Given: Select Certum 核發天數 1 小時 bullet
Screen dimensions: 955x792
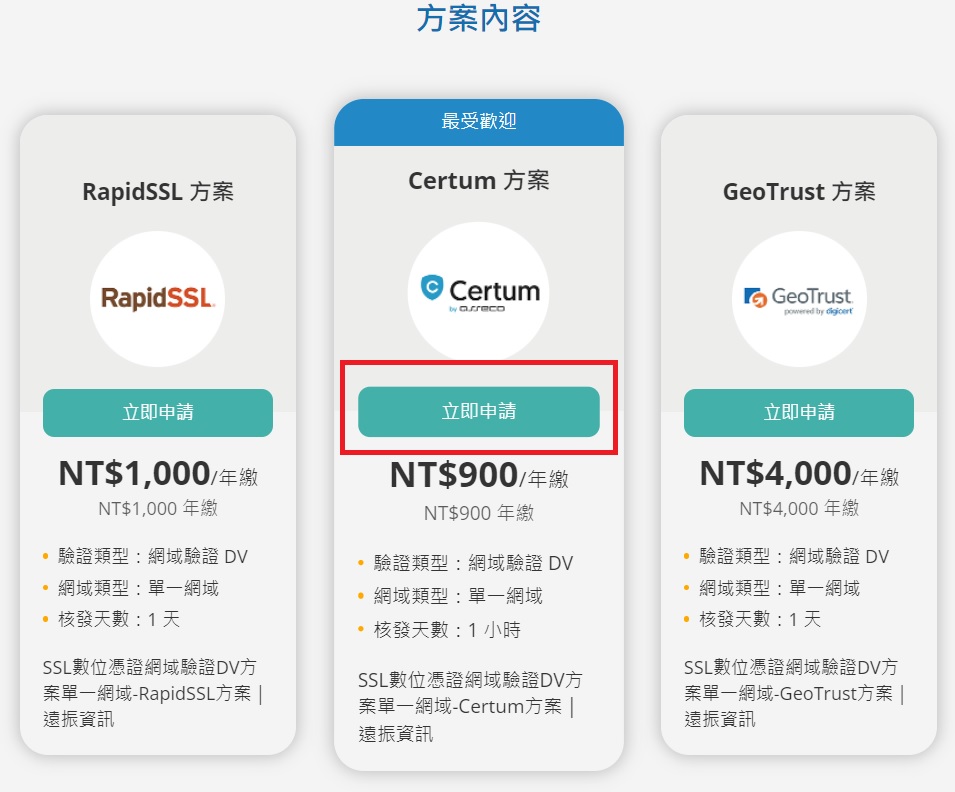Looking at the screenshot, I should [x=447, y=629].
